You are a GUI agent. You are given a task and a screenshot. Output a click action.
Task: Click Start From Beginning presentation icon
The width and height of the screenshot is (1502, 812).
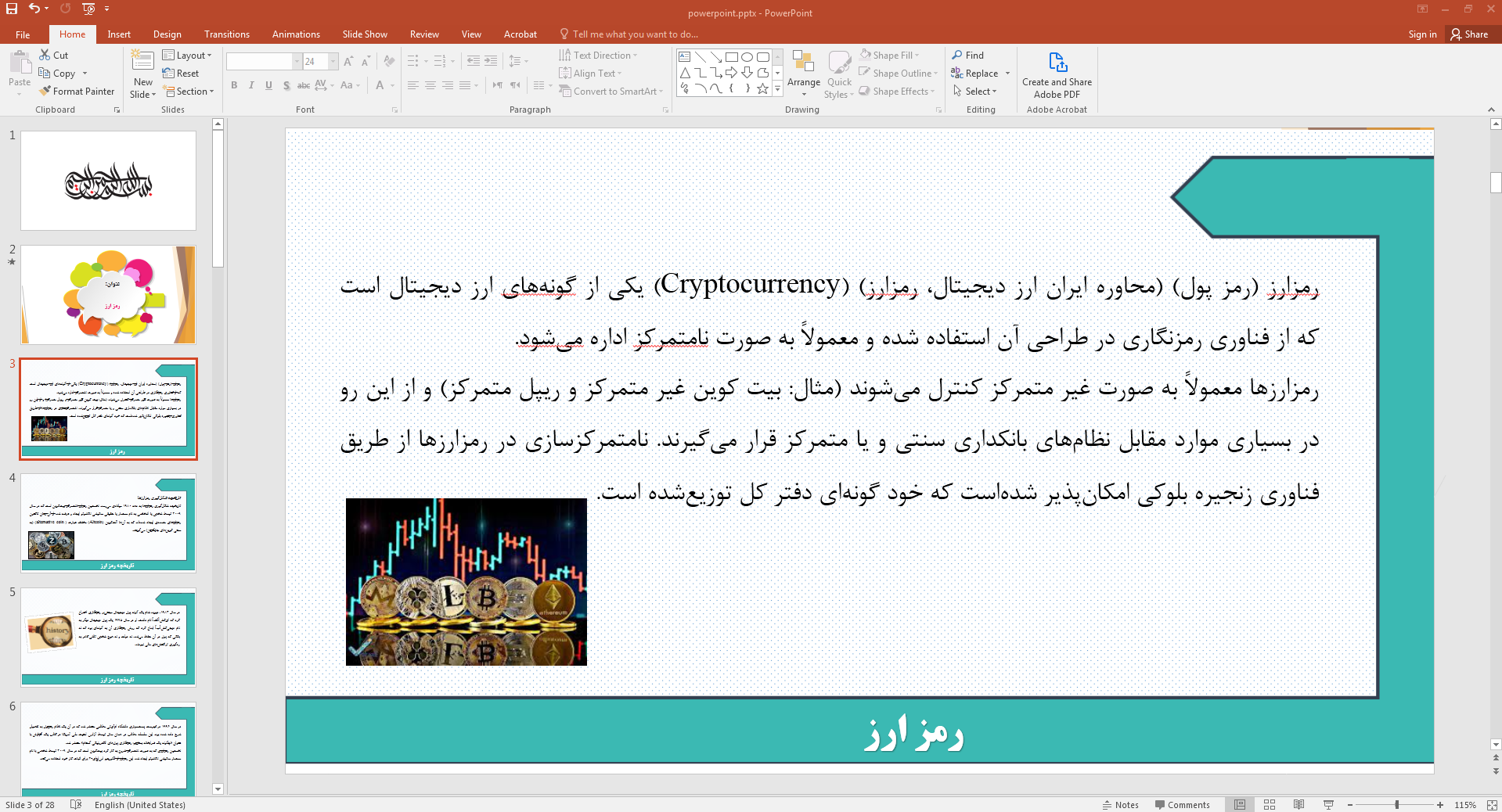coord(88,9)
